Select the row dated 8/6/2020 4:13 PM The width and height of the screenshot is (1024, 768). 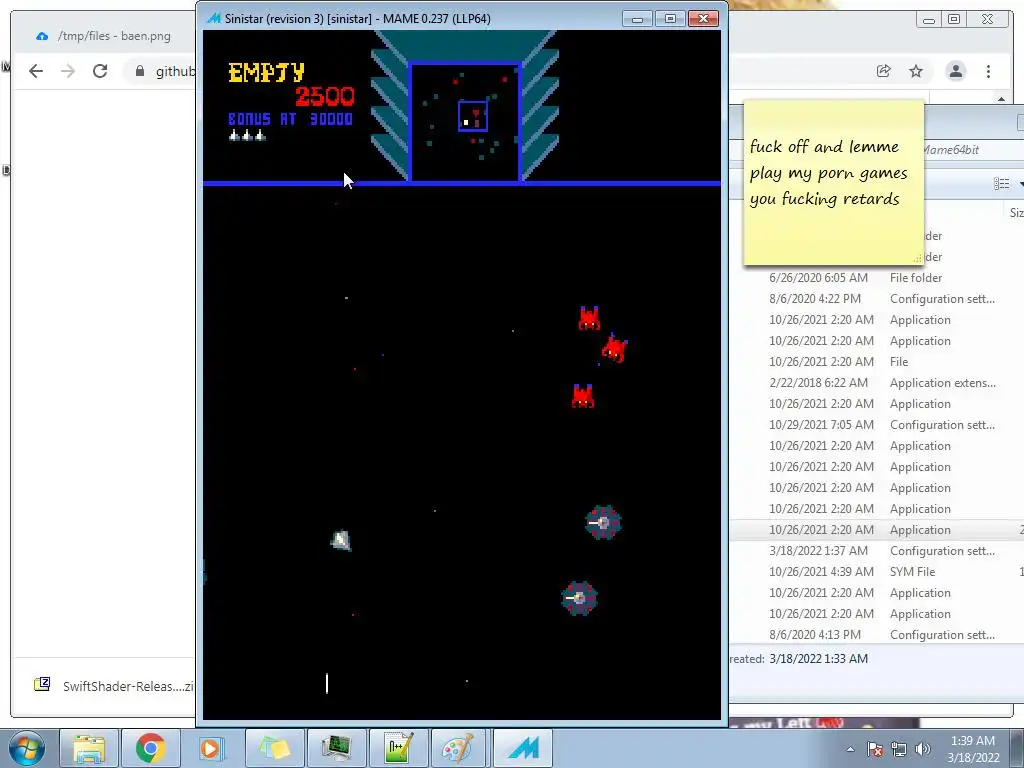[x=877, y=635]
